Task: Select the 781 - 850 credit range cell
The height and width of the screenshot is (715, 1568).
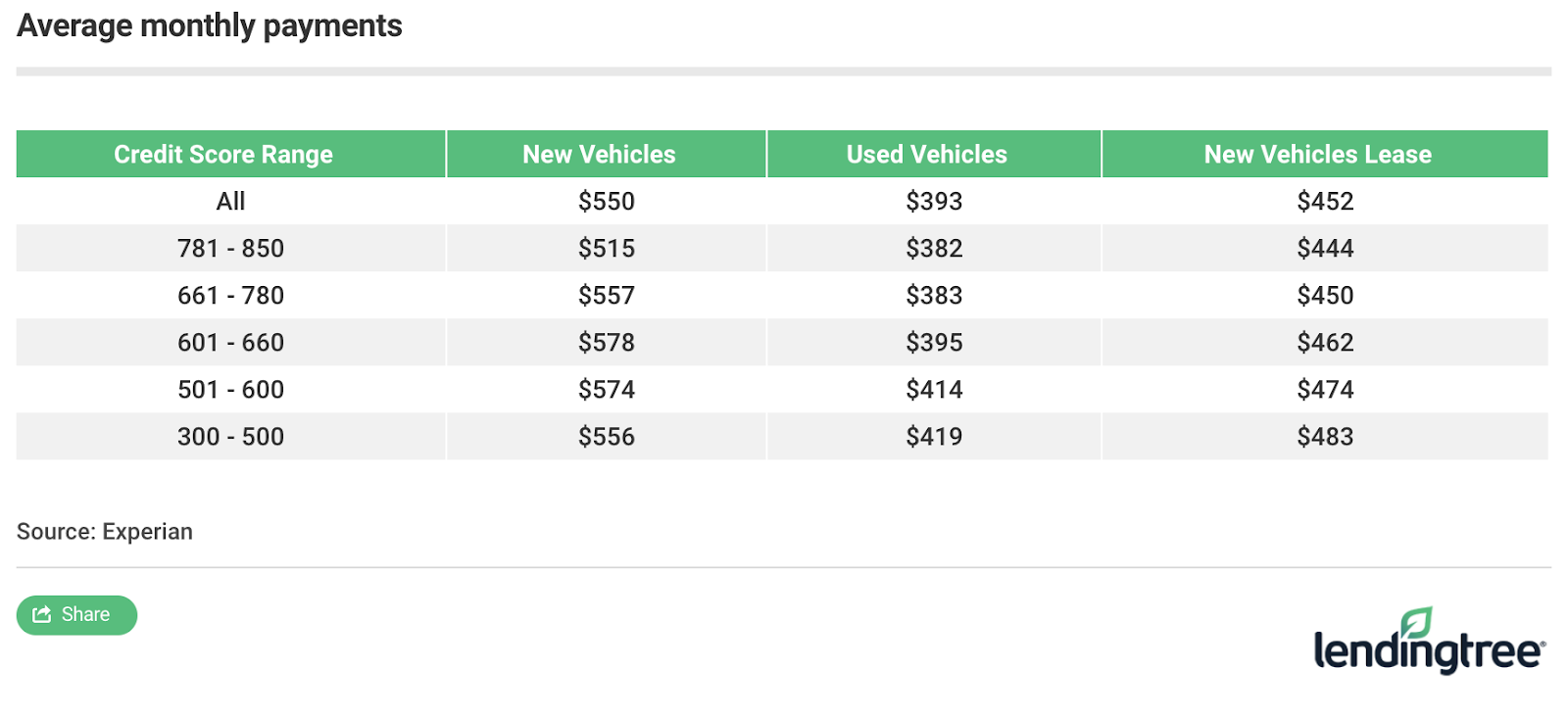Action: (230, 249)
